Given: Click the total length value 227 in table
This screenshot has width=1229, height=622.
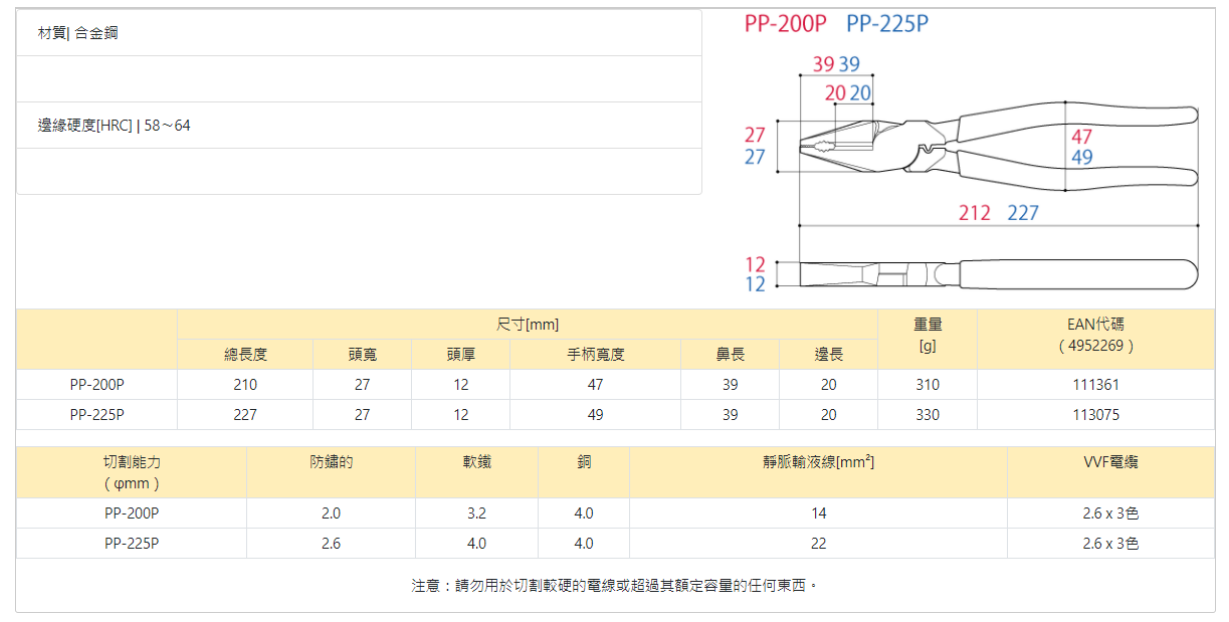Looking at the screenshot, I should click(245, 414).
